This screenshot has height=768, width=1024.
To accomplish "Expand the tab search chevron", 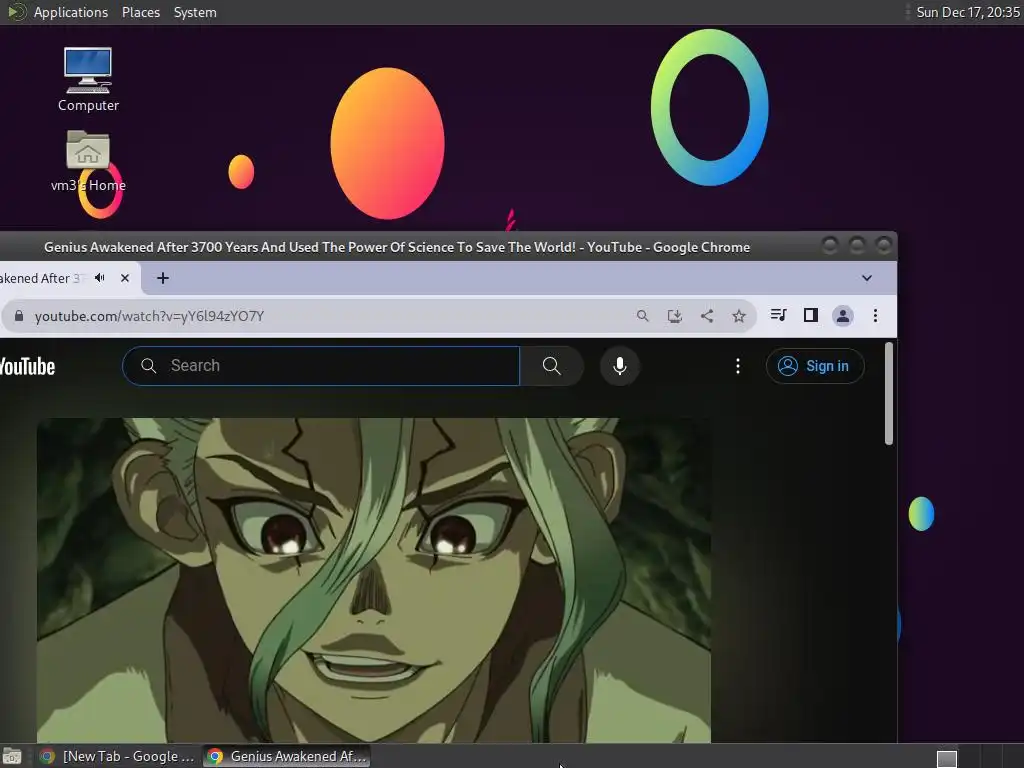I will pyautogui.click(x=867, y=278).
